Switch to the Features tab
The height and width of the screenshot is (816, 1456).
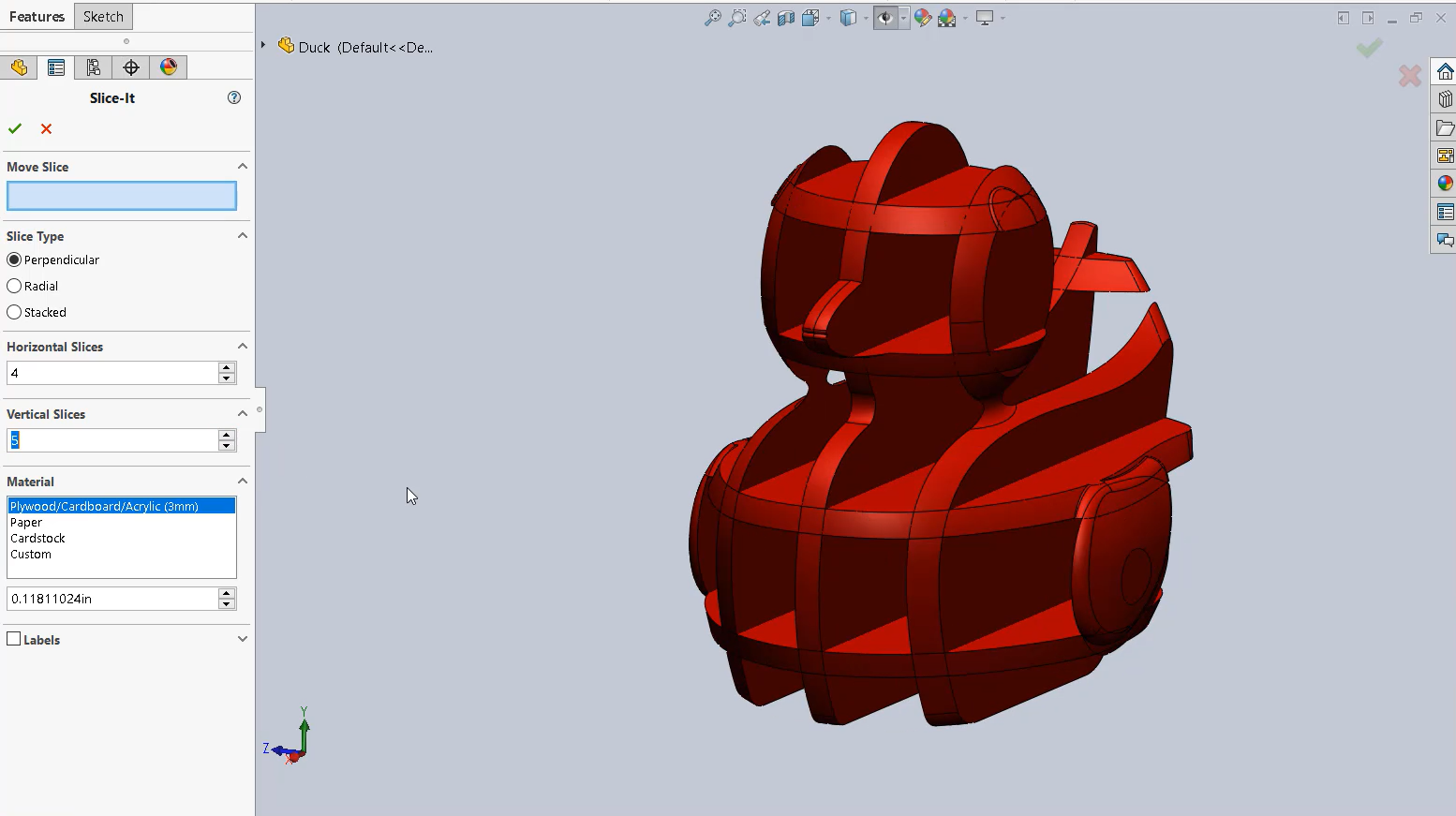37,17
